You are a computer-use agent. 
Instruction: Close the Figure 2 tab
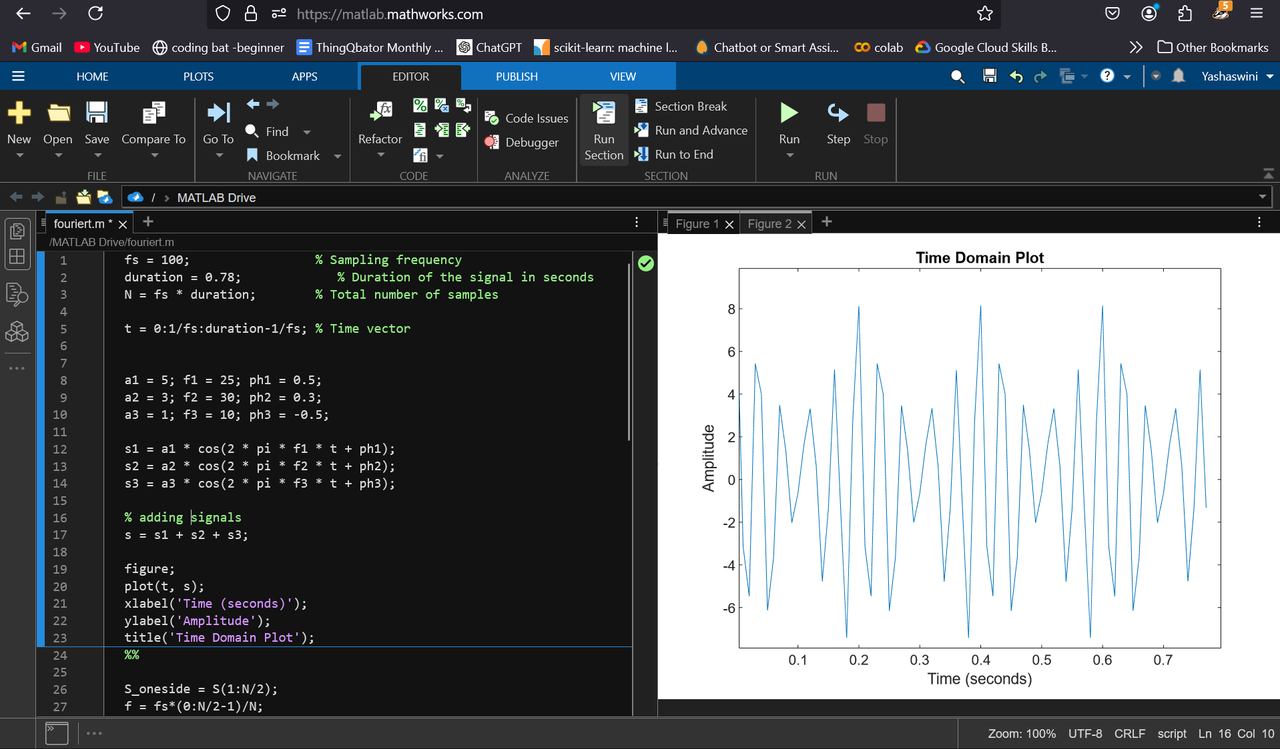pos(802,224)
